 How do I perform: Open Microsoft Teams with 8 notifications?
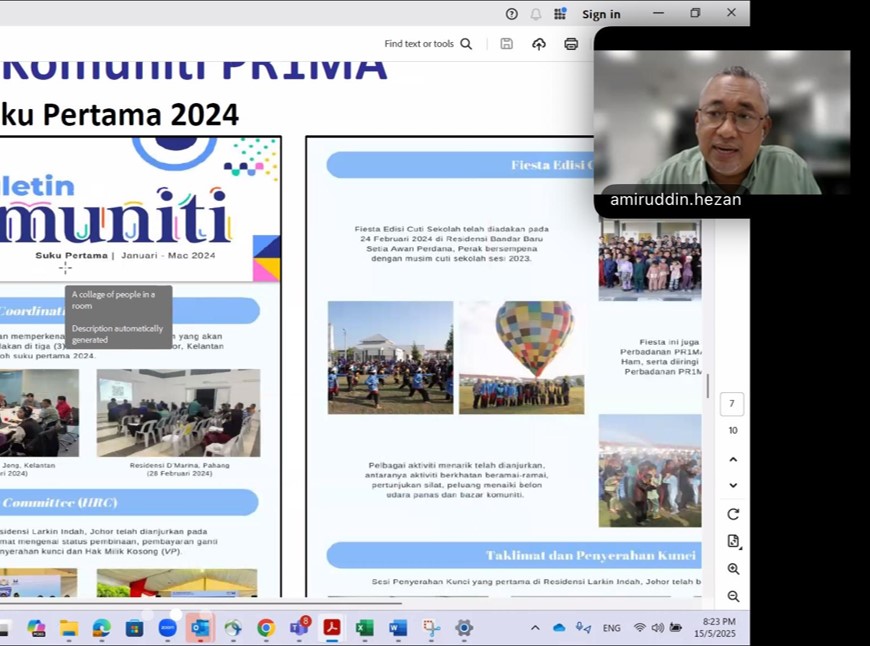(299, 628)
